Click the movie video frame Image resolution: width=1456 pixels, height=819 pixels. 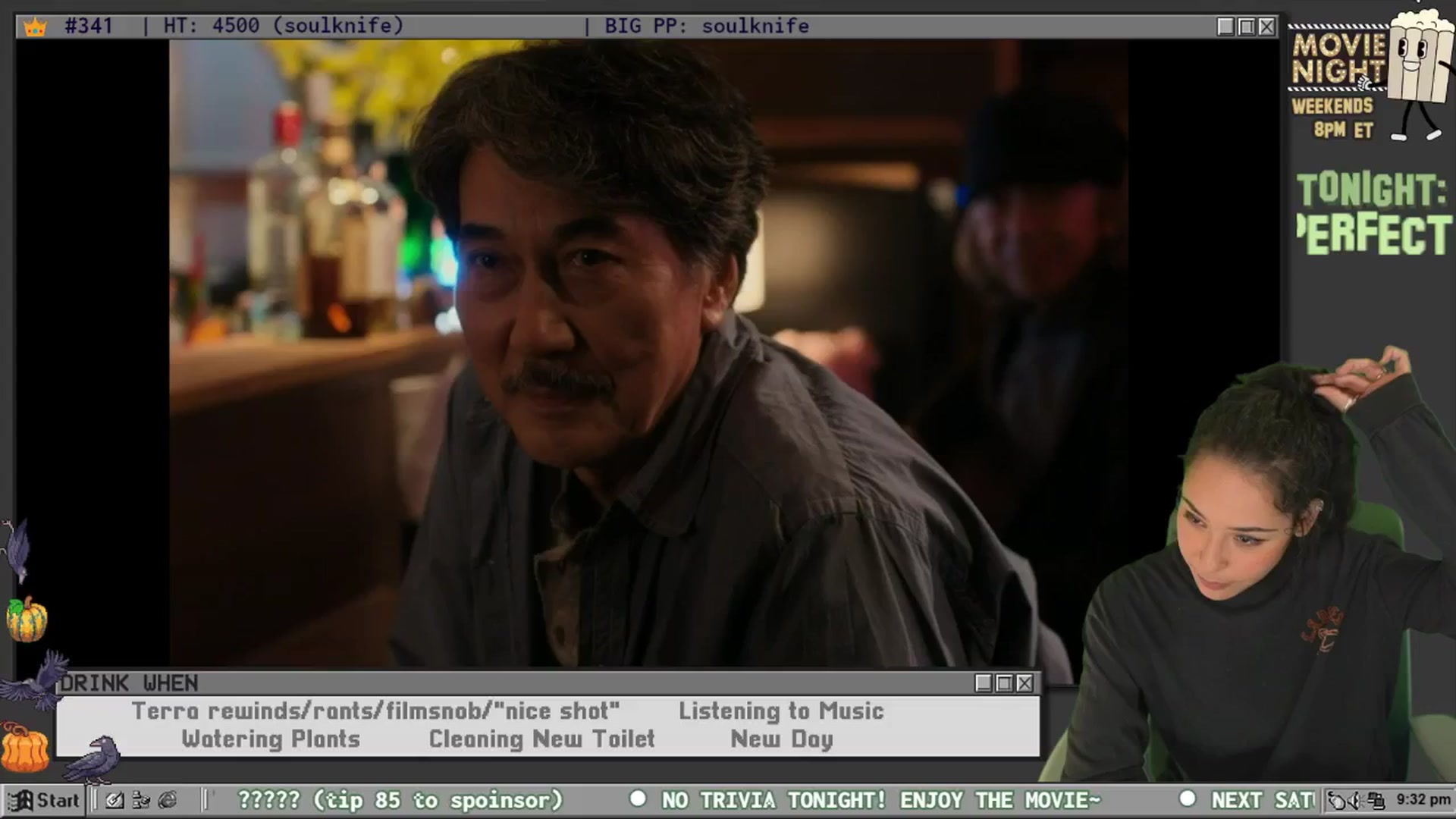(648, 353)
